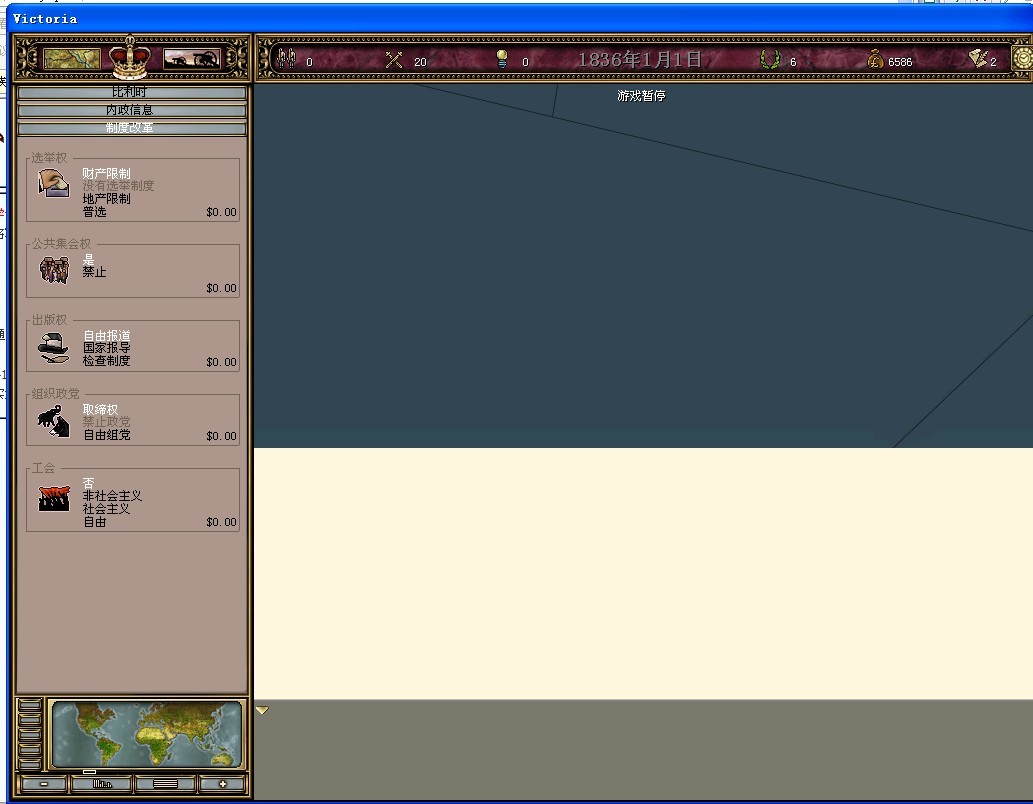Open the 制度改革 tab

point(132,128)
